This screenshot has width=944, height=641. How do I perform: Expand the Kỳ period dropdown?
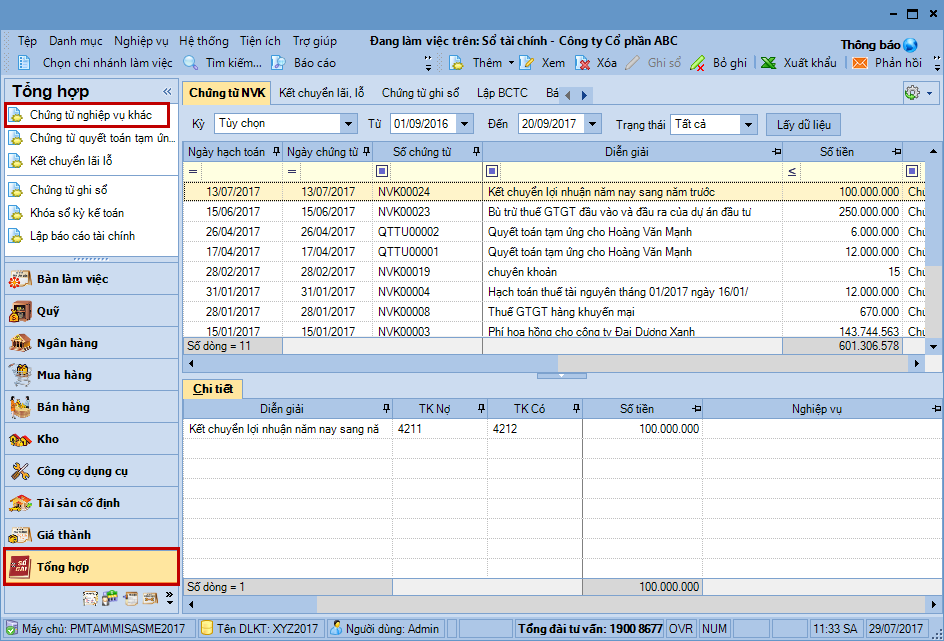[348, 124]
